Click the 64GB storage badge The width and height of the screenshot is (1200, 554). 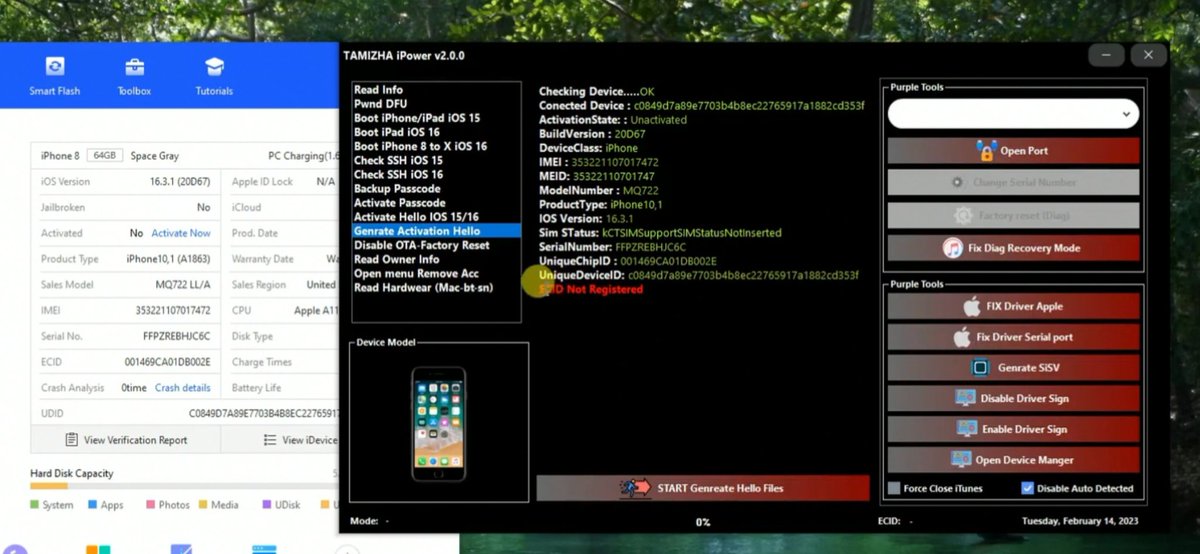105,156
